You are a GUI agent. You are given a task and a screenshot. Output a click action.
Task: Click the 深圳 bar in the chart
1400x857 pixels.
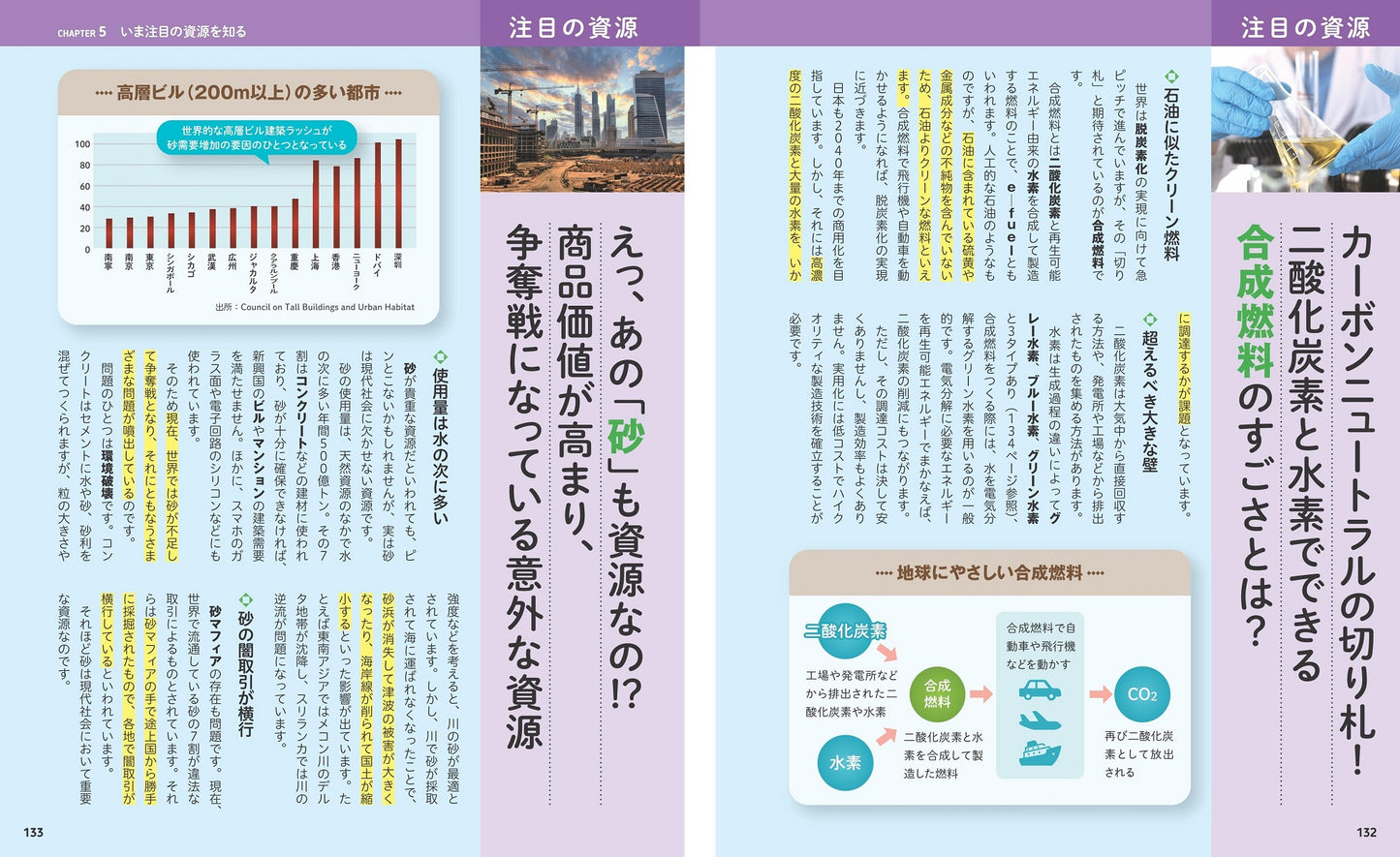pos(397,194)
